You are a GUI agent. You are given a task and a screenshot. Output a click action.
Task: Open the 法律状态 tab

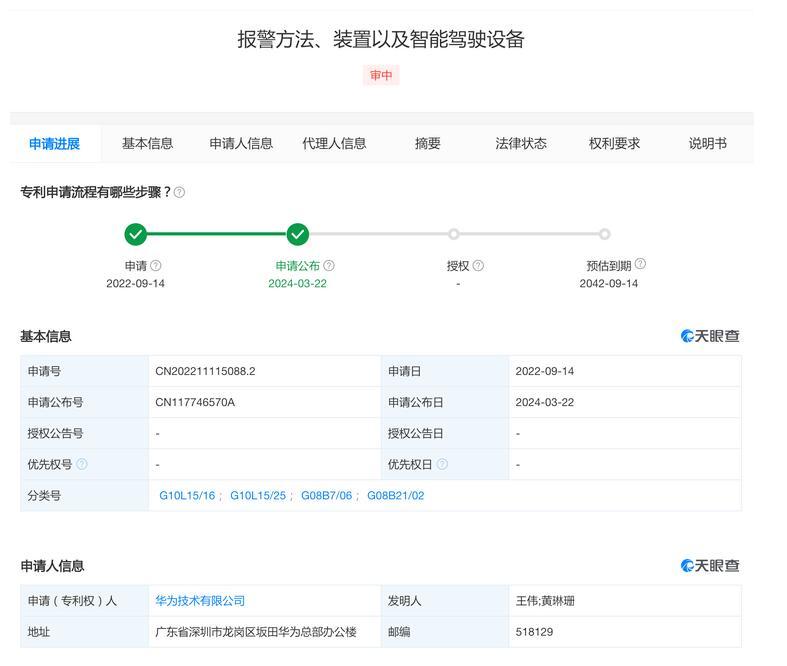pos(521,144)
